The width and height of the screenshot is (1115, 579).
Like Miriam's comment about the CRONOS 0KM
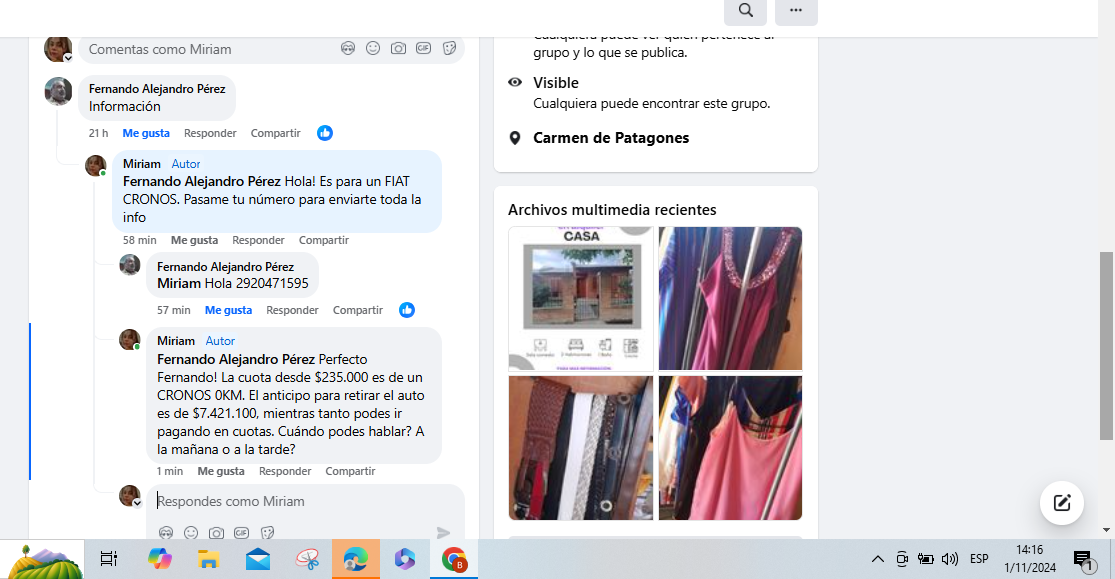[221, 471]
